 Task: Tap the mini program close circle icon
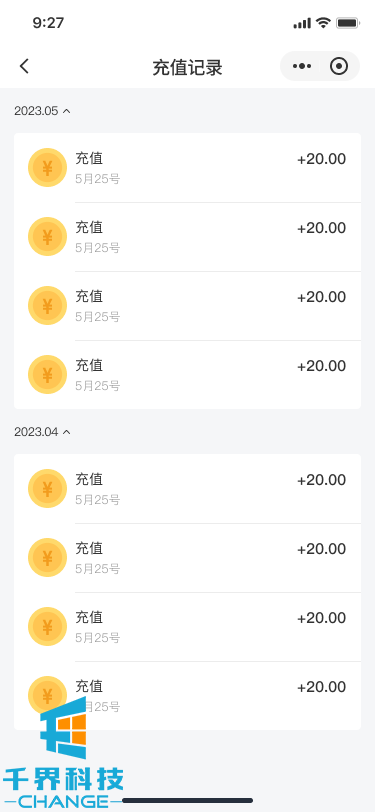pos(339,66)
